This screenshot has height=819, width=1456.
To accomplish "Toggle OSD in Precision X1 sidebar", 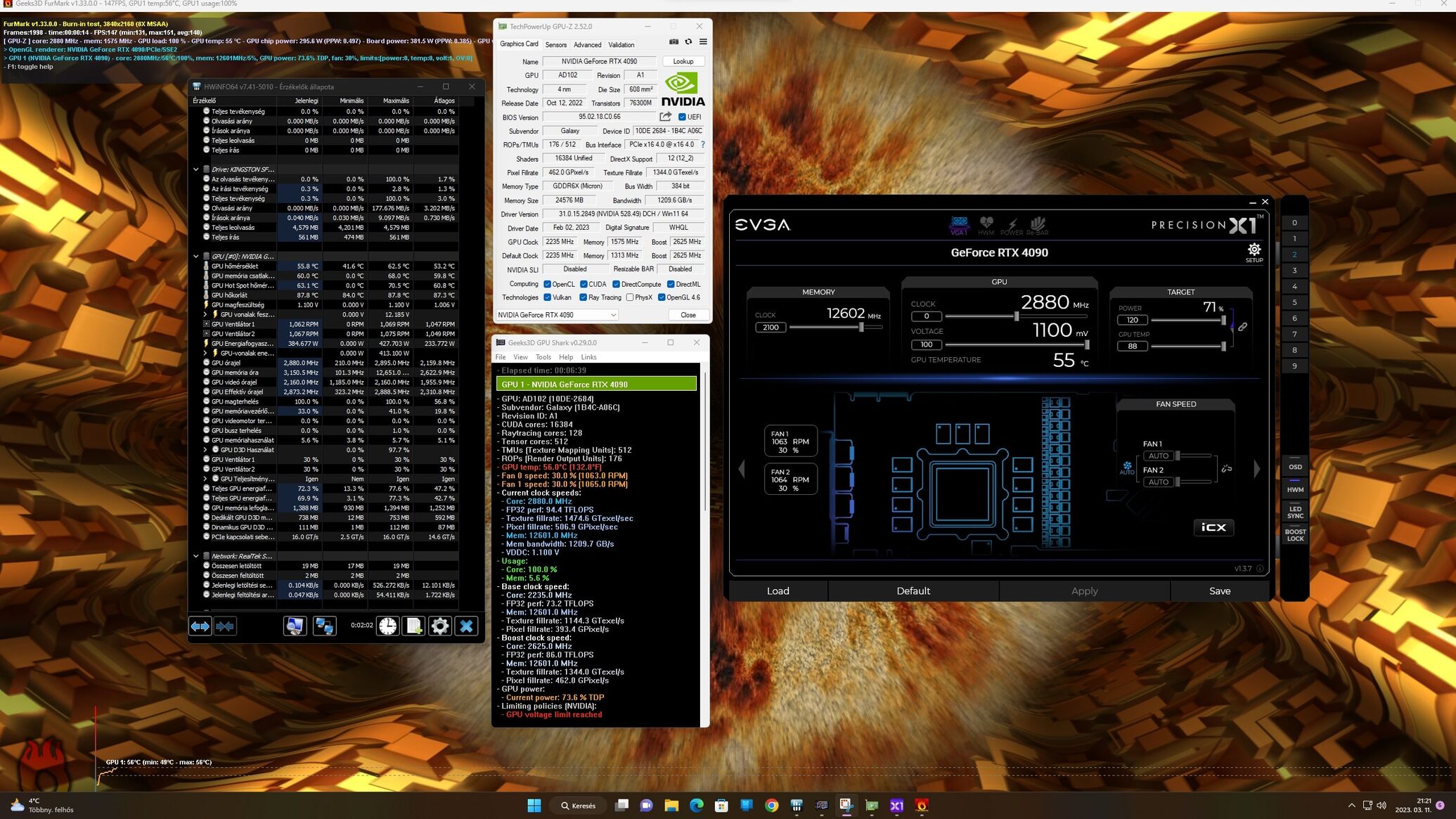I will pos(1295,467).
